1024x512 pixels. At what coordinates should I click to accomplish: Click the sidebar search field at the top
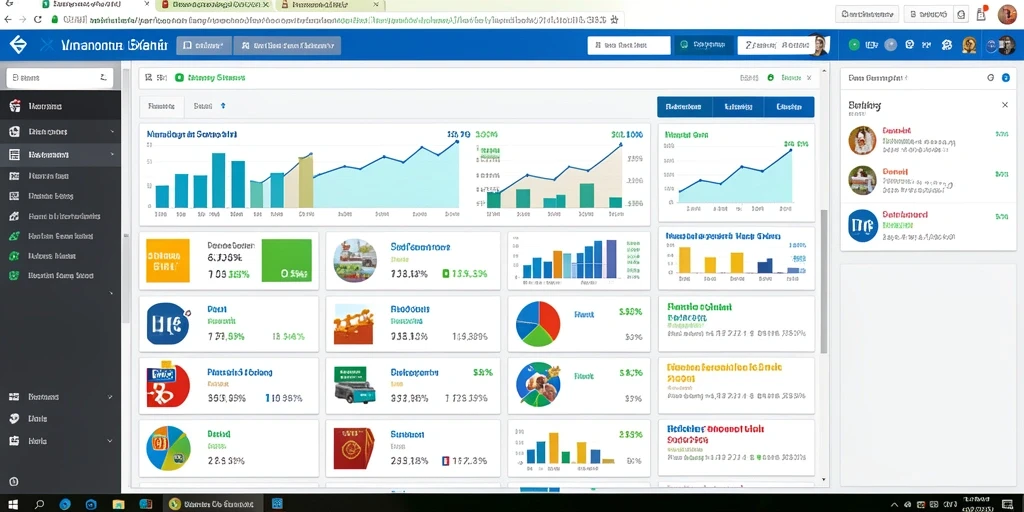pyautogui.click(x=59, y=78)
